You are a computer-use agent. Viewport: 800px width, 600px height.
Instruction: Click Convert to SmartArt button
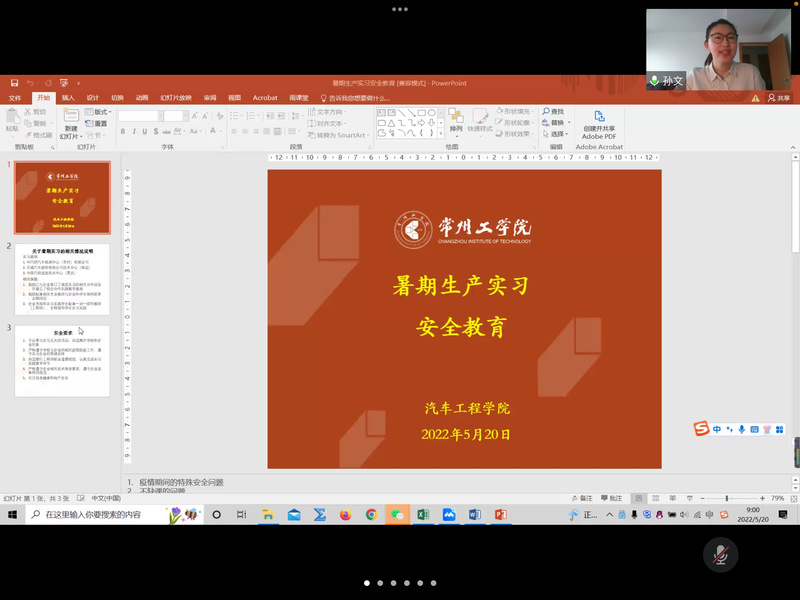[337, 135]
